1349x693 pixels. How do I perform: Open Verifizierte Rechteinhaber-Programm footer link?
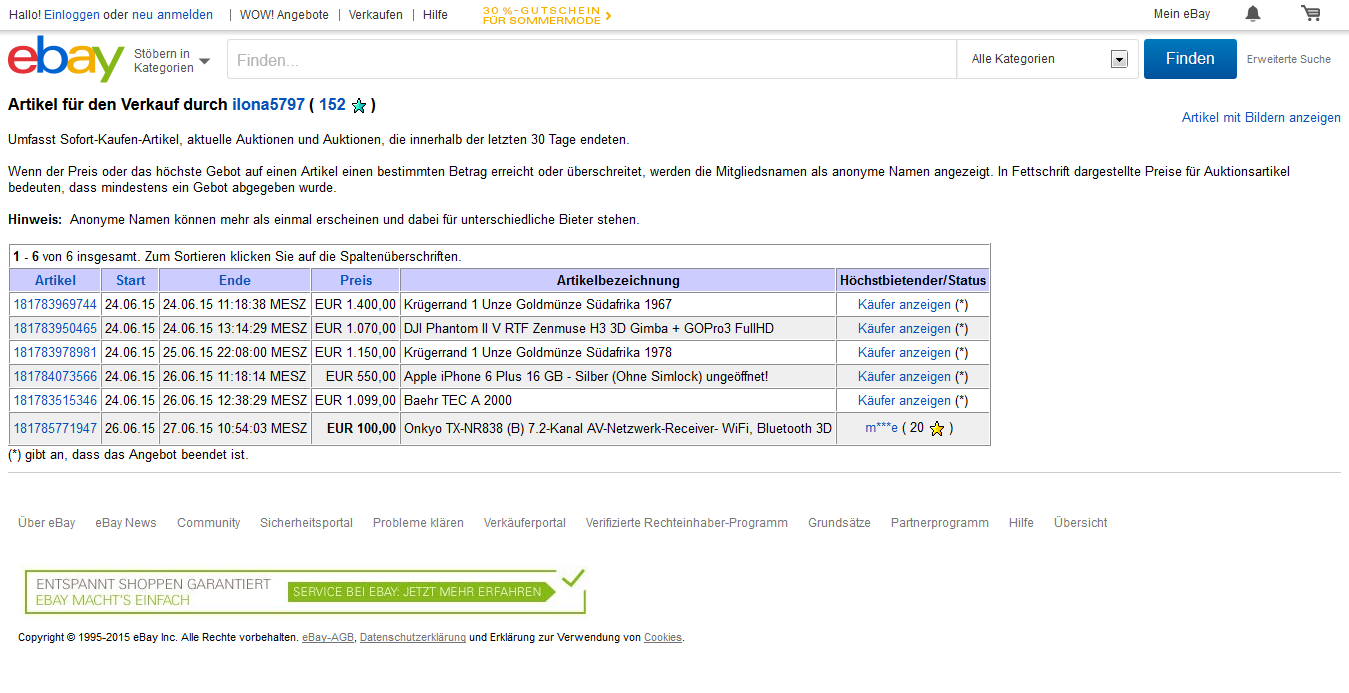(x=687, y=523)
